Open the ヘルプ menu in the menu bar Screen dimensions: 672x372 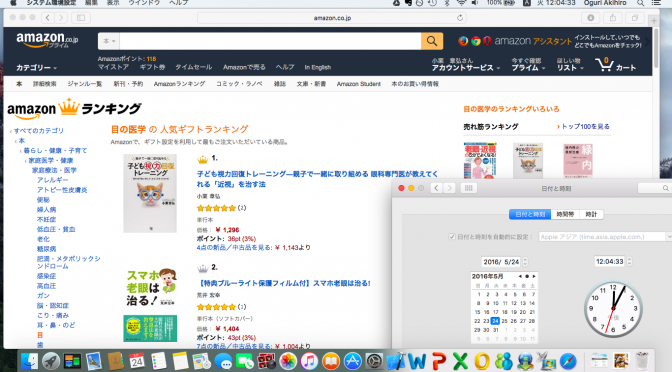coord(178,3)
